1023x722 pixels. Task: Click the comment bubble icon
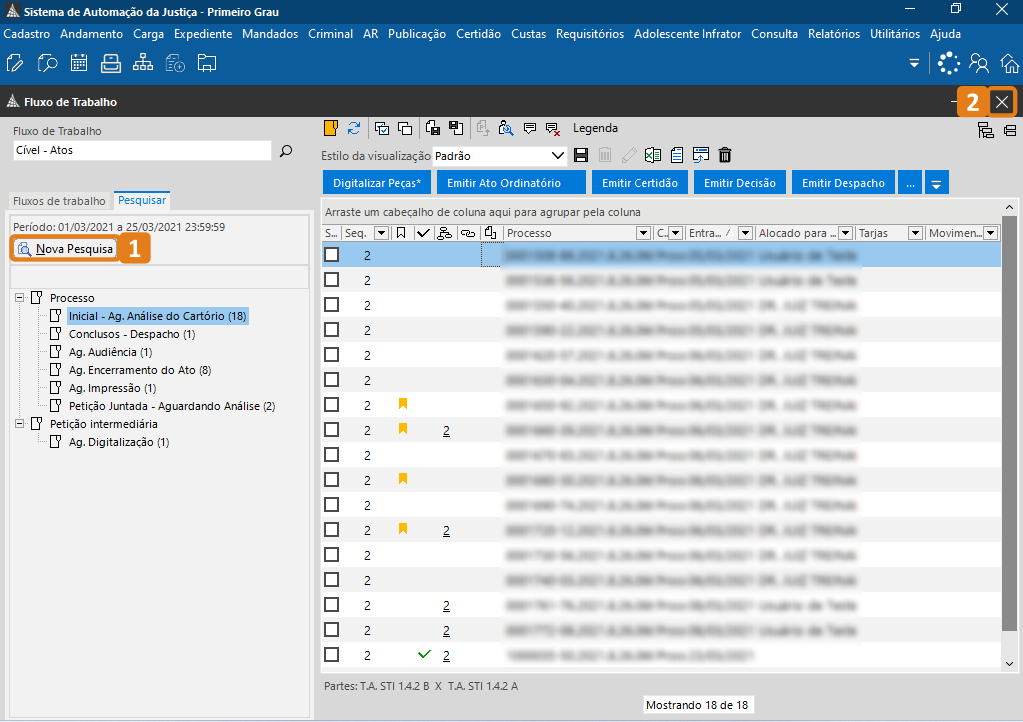tap(530, 128)
